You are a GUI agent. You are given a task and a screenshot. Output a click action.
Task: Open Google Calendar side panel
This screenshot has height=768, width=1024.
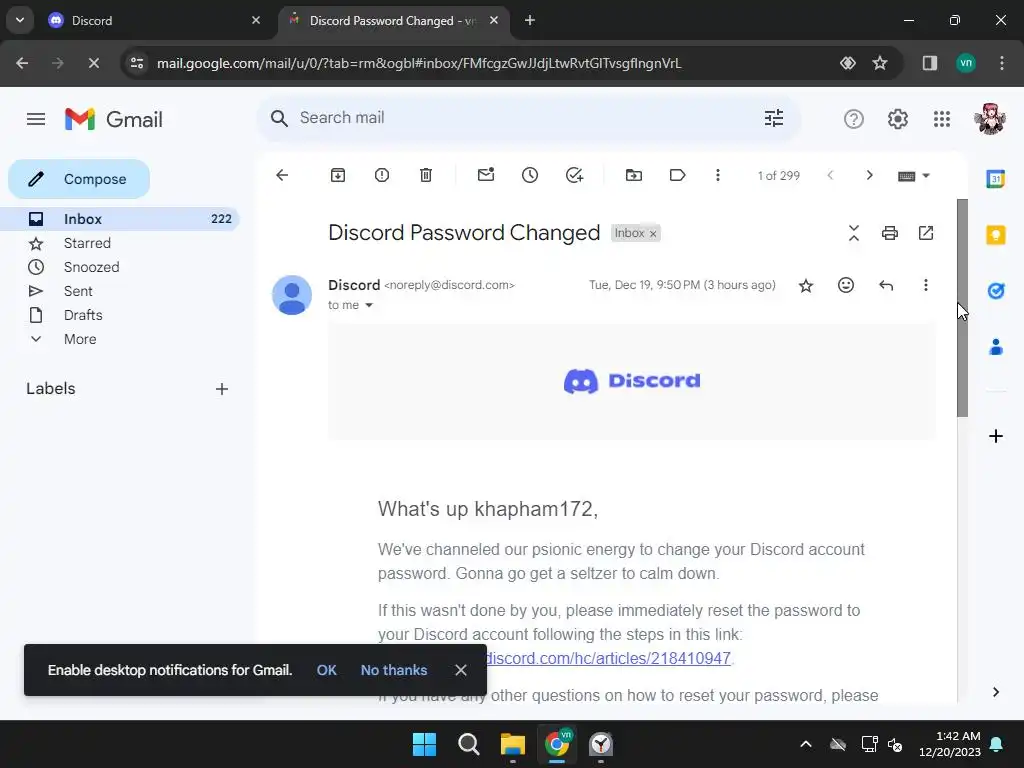tap(995, 178)
